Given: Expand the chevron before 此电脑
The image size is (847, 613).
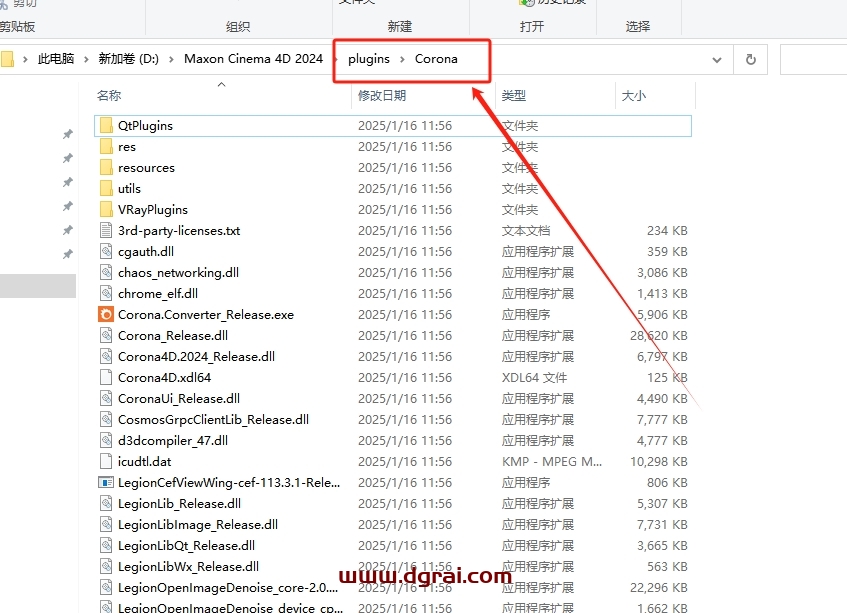Looking at the screenshot, I should coord(25,59).
